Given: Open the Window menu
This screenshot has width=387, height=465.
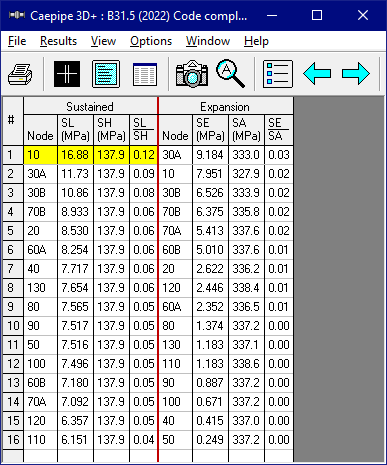Looking at the screenshot, I should tap(208, 41).
